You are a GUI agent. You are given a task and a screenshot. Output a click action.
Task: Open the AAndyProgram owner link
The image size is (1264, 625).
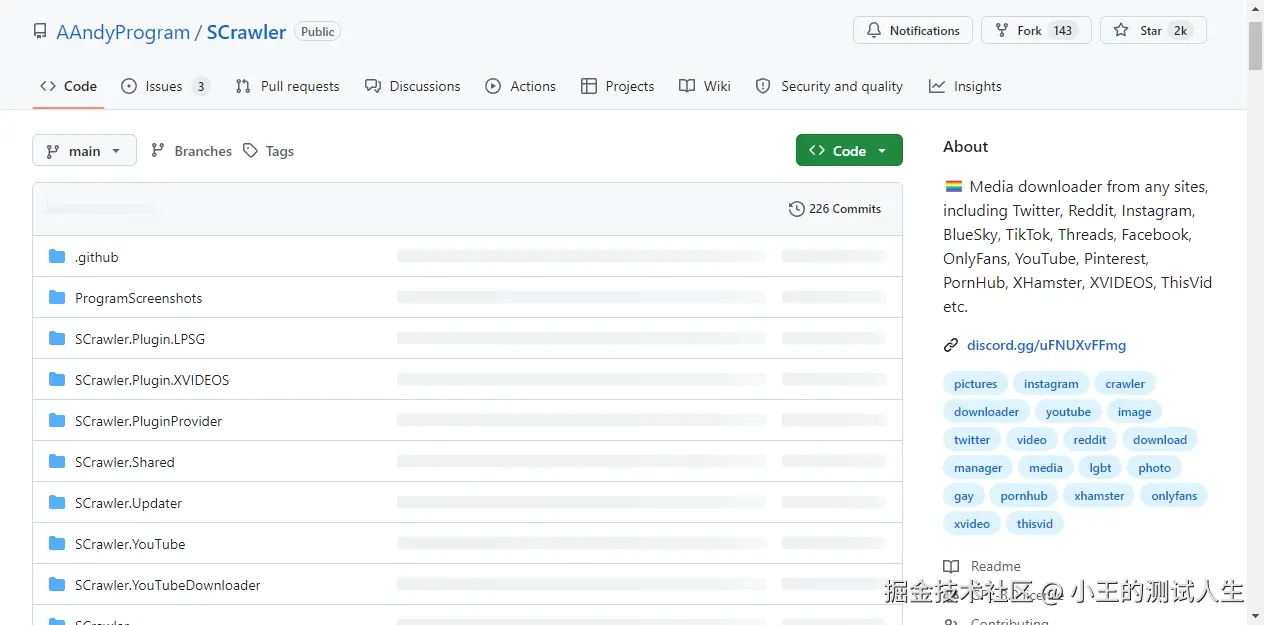pyautogui.click(x=123, y=32)
